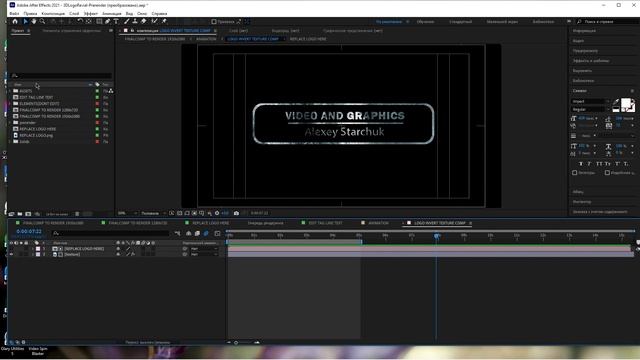Switch to REPLACE LOGO HERE timeline tab
640x360 pixels.
point(211,223)
